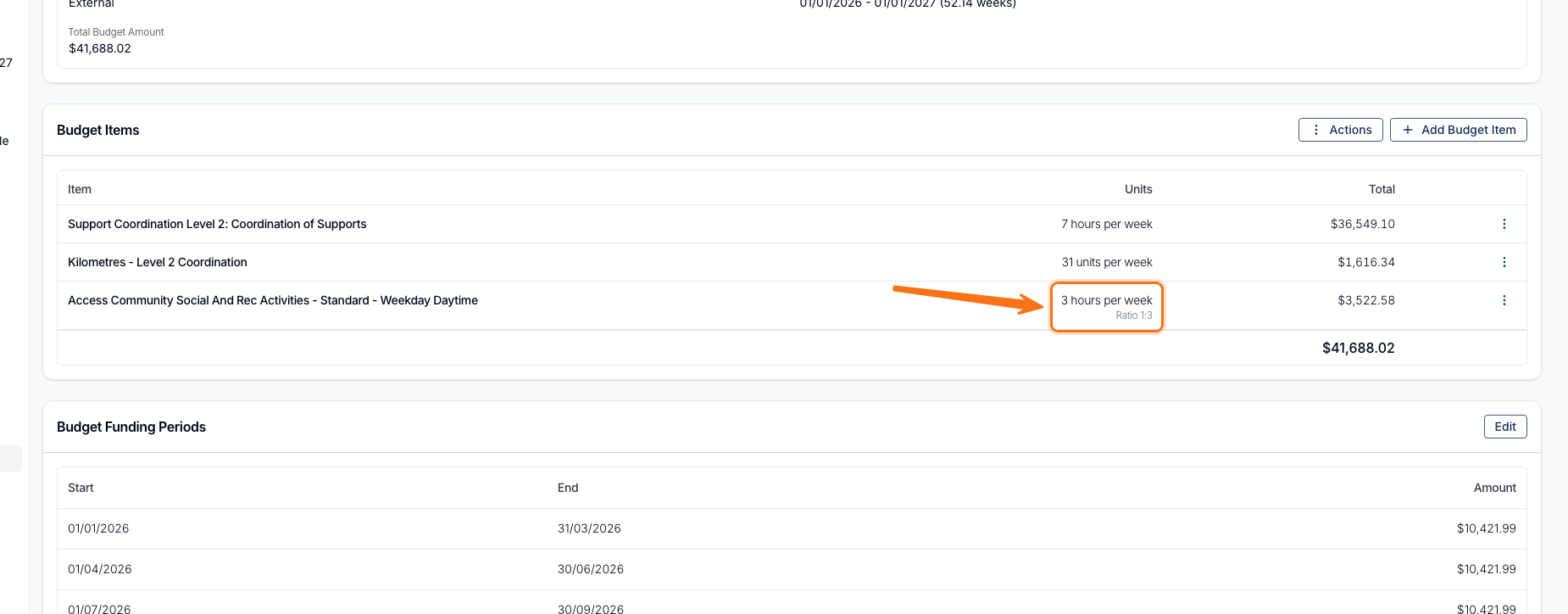Click the 3 hours per week units value

click(1107, 300)
